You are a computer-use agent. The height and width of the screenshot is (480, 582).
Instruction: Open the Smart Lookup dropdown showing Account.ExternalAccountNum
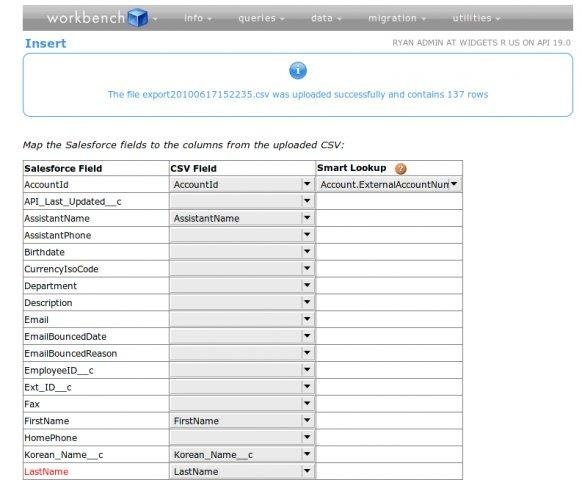389,185
